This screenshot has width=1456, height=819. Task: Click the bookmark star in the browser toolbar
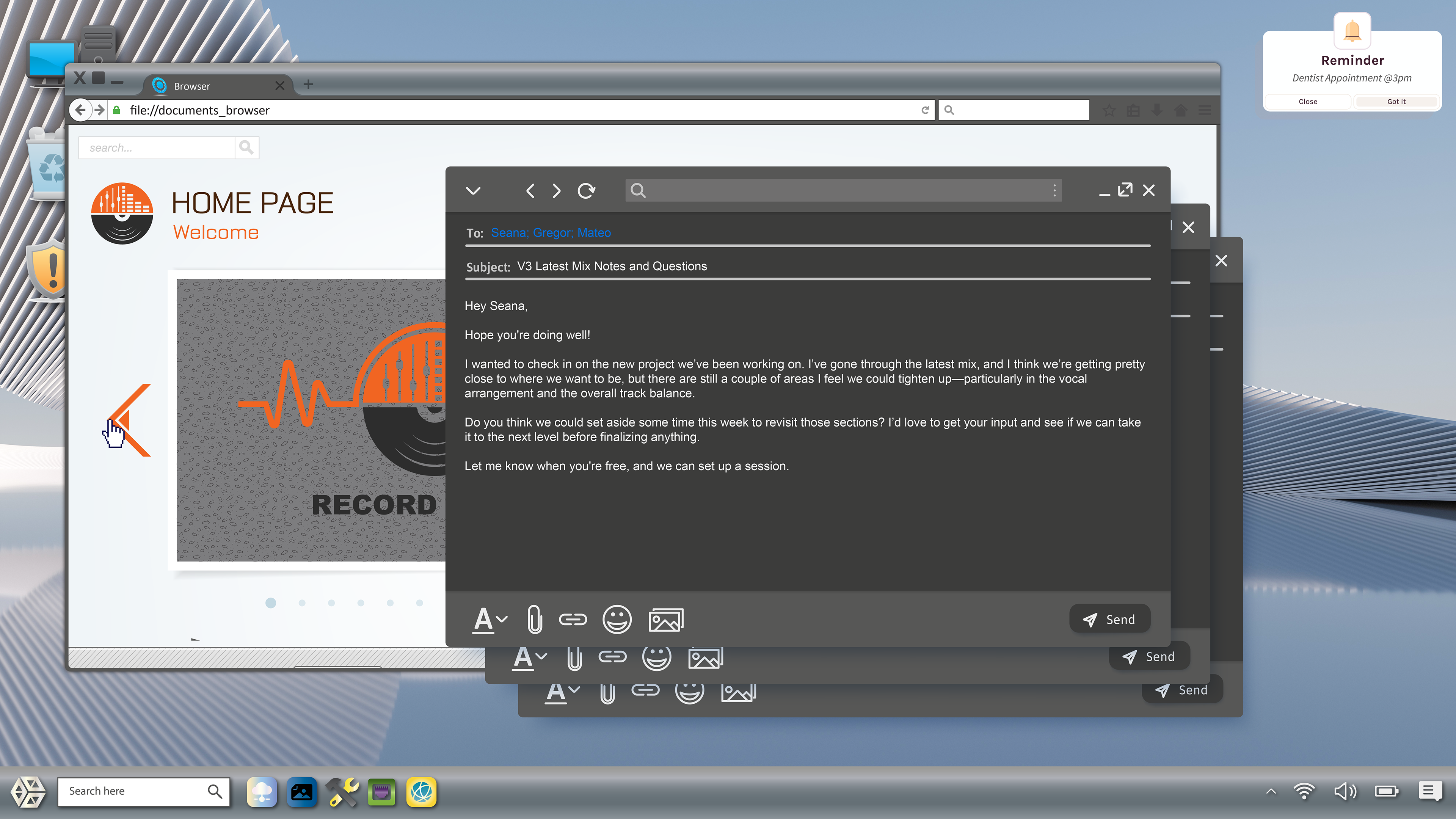[1109, 110]
